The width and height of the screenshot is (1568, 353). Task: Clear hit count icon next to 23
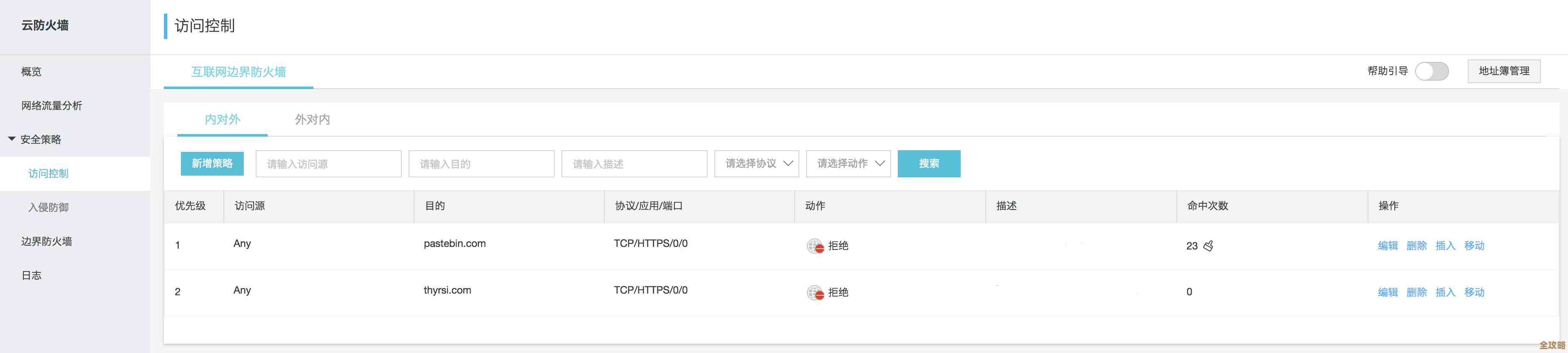[x=1208, y=246]
